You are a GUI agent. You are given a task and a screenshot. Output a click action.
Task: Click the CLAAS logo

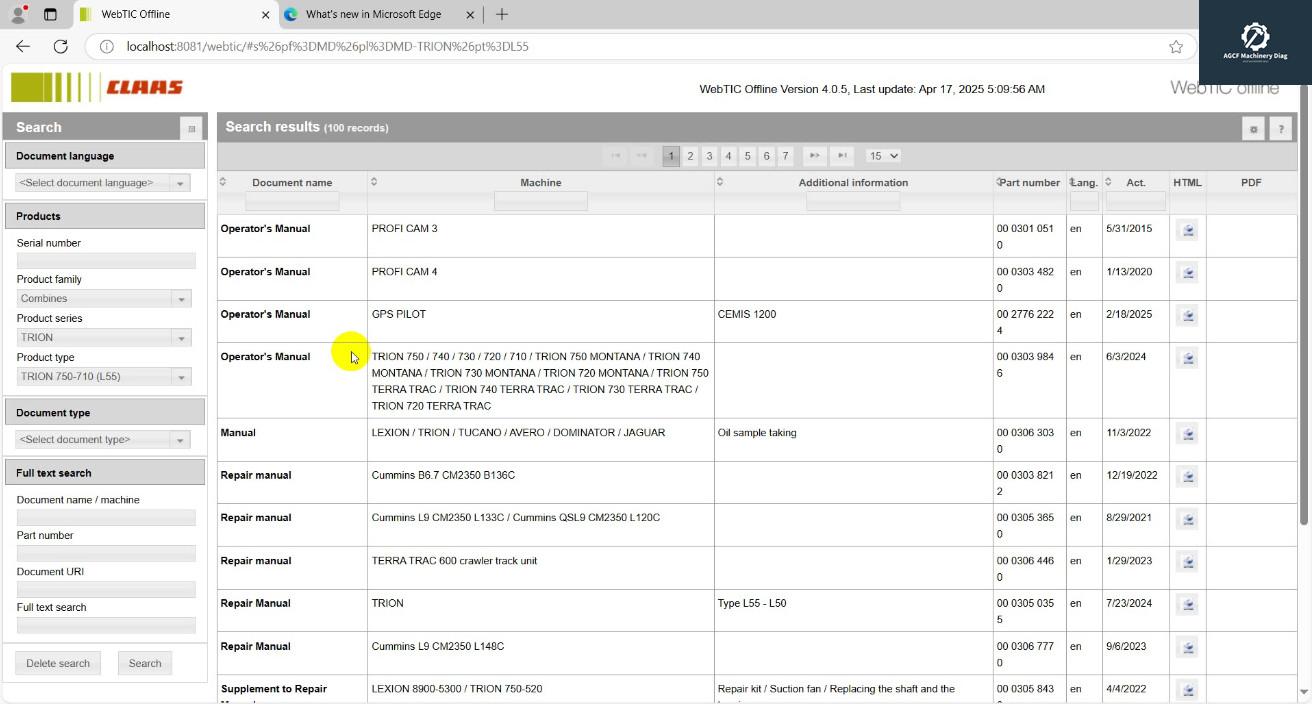(x=97, y=87)
